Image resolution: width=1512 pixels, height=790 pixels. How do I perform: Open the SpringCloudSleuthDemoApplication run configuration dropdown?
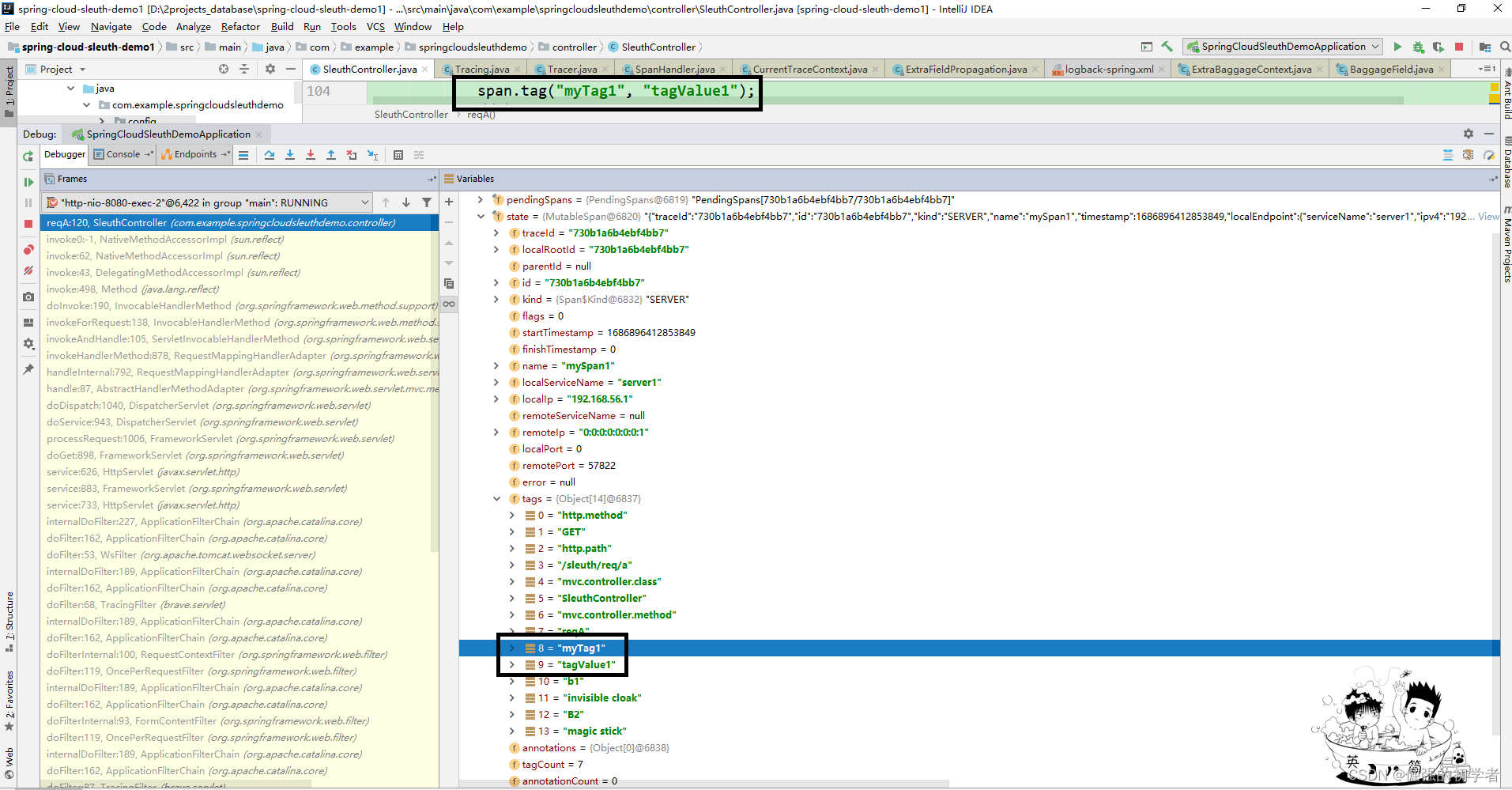coord(1283,47)
